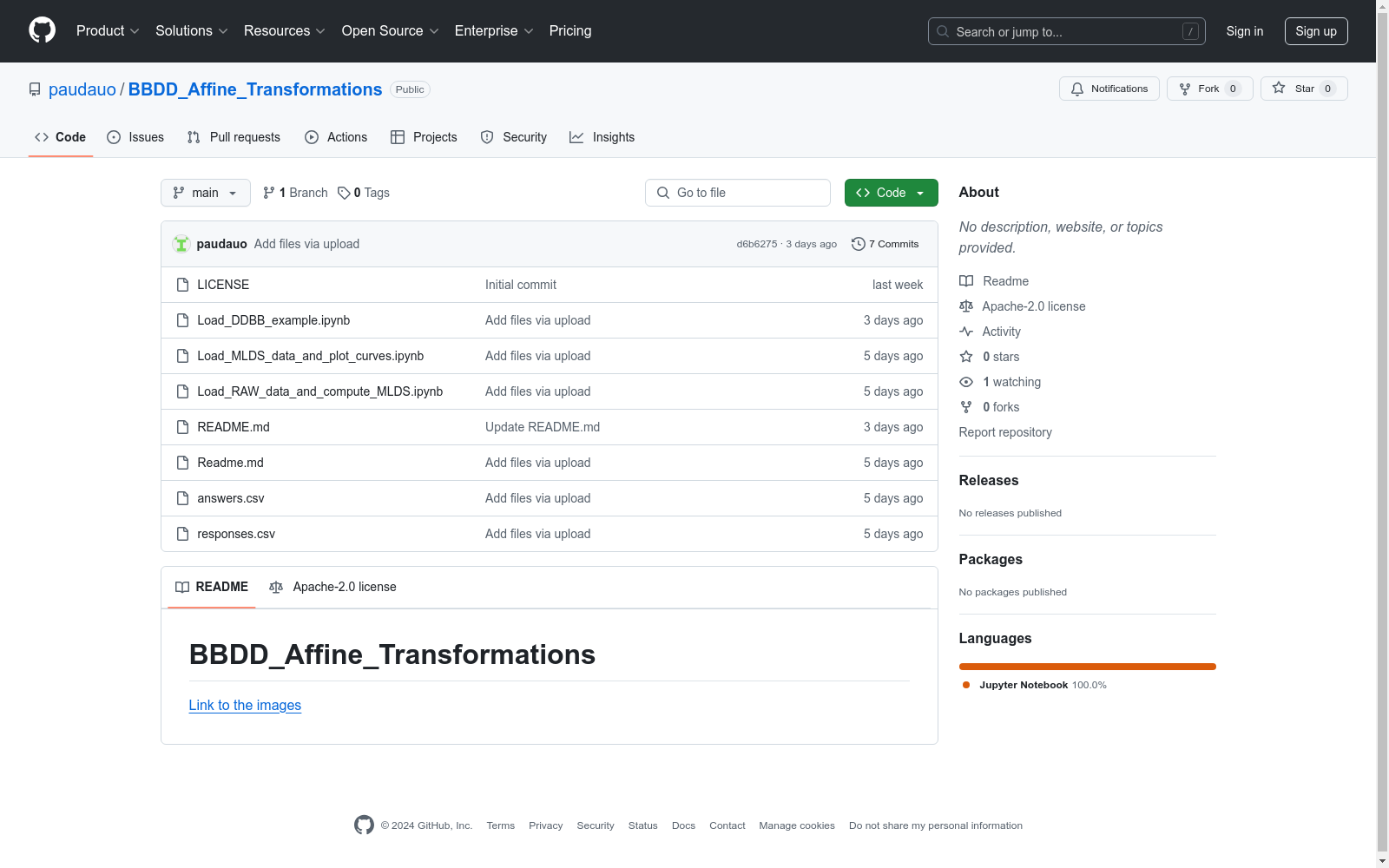This screenshot has width=1389, height=868.
Task: Click the book icon beside Readme link
Action: [966, 281]
